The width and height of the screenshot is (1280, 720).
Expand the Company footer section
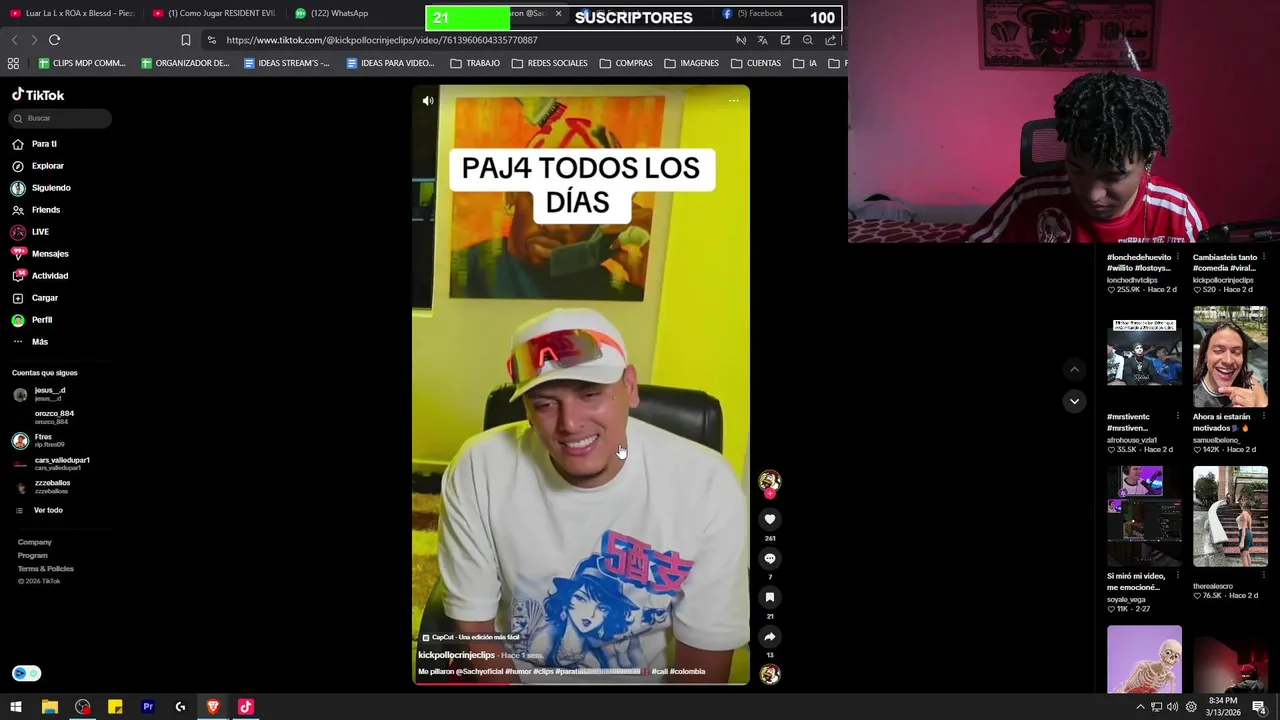34,542
